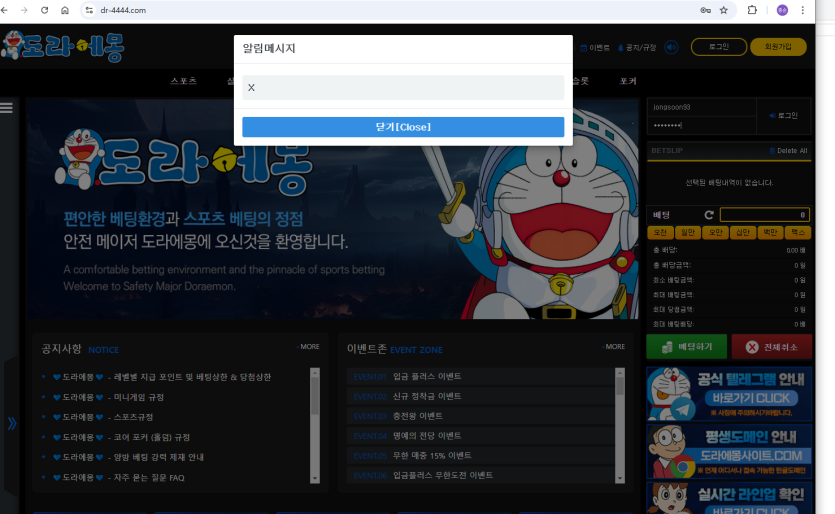
Task: Close the alert with 닫기[Close] button
Action: tap(403, 127)
